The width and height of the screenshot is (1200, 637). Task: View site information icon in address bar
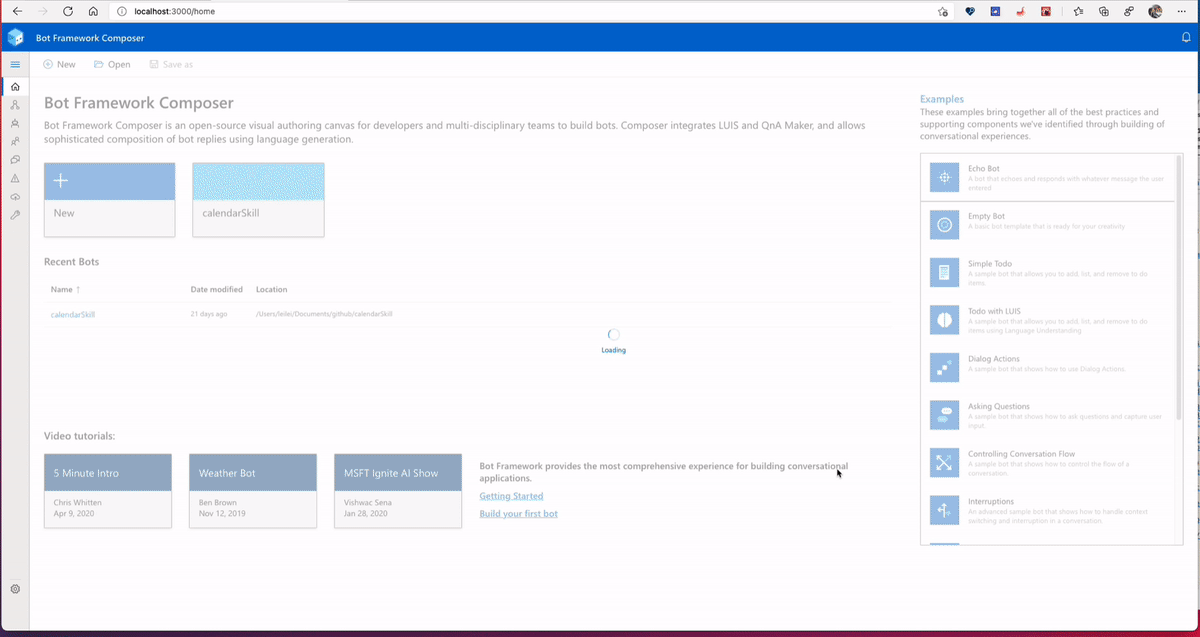tap(121, 11)
